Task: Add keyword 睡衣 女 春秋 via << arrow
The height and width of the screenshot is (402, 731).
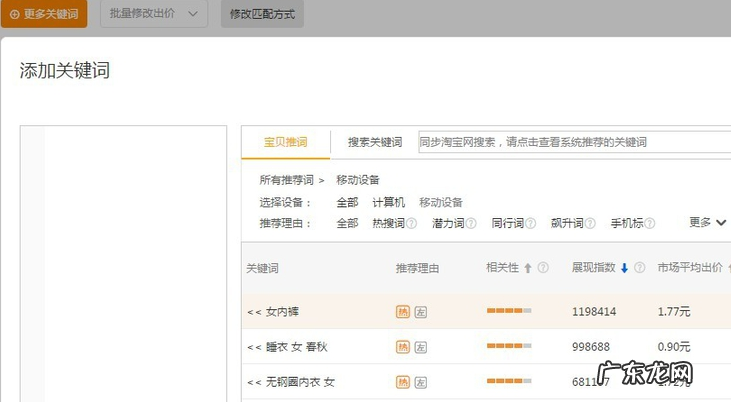Action: 254,347
